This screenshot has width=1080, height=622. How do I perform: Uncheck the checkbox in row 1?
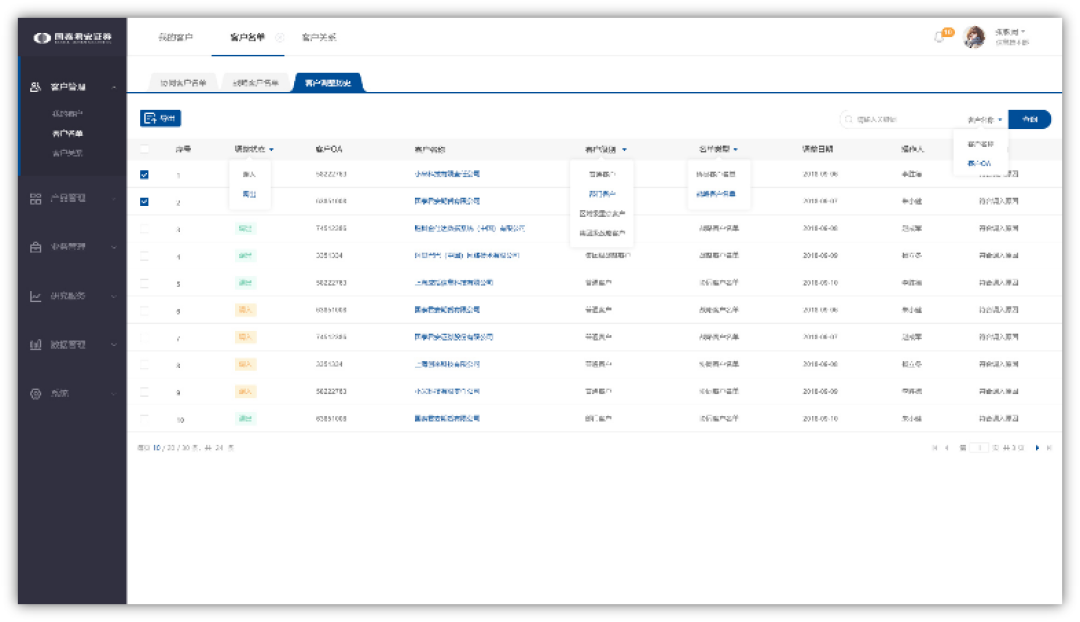144,174
